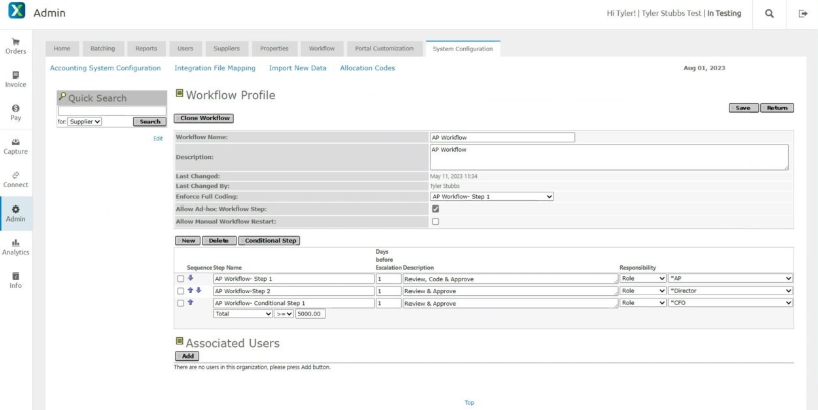The image size is (818, 410).
Task: Click the logout icon at top right
Action: 802,13
